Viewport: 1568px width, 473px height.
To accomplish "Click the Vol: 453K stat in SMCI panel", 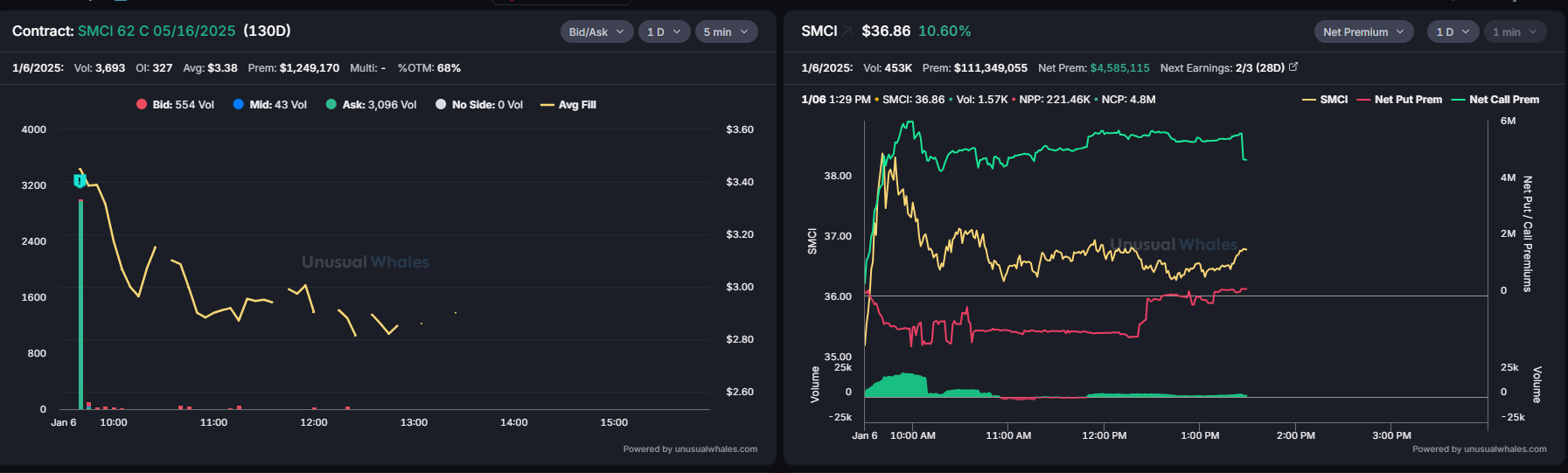I will [888, 67].
